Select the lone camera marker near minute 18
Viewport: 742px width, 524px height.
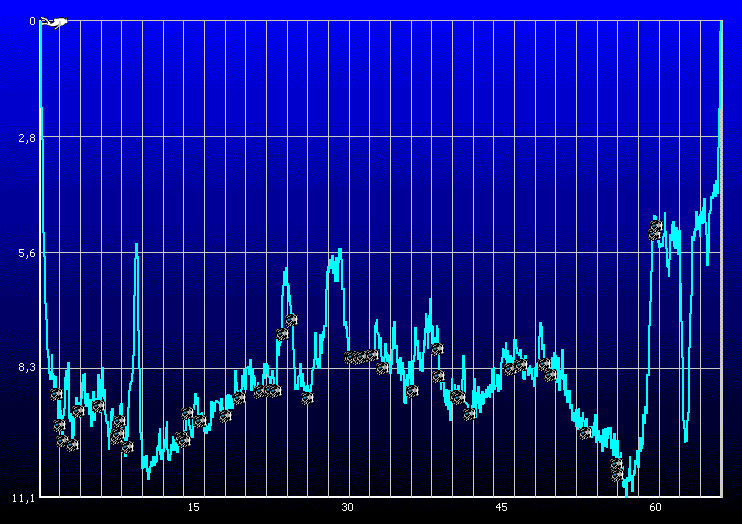(x=225, y=416)
